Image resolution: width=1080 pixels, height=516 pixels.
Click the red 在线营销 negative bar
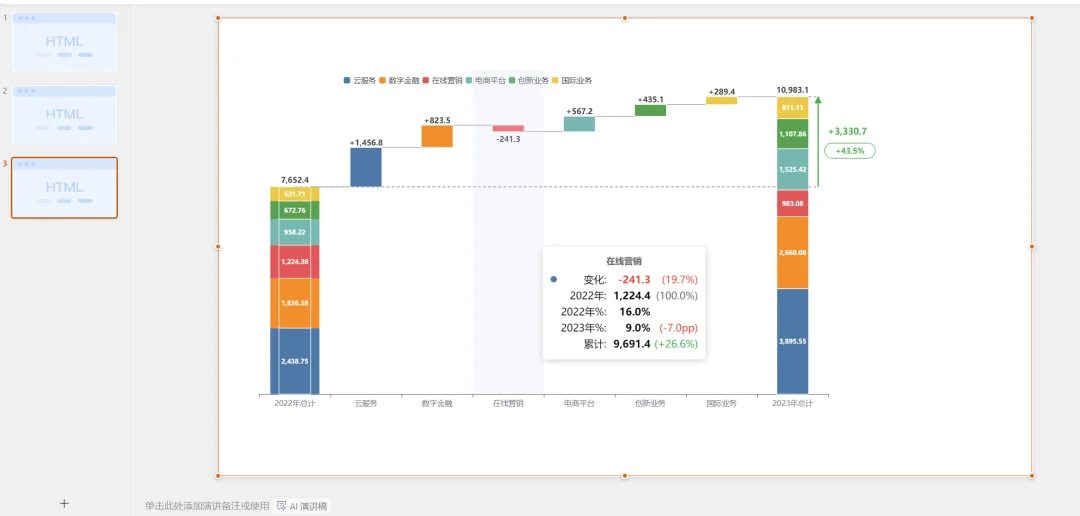(508, 128)
